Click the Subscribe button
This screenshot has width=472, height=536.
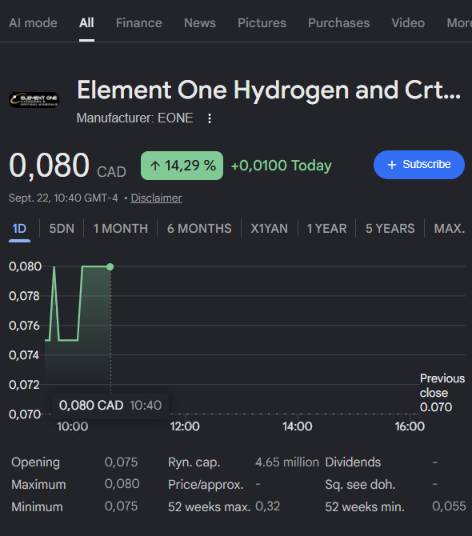419,164
